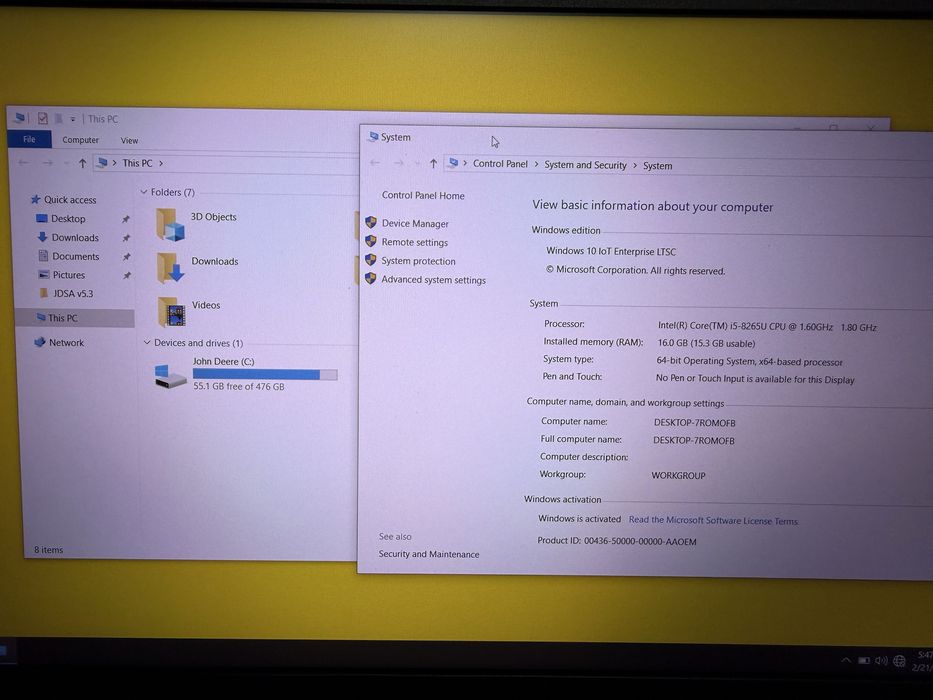Click the Up arrow in the This PC window

82,163
